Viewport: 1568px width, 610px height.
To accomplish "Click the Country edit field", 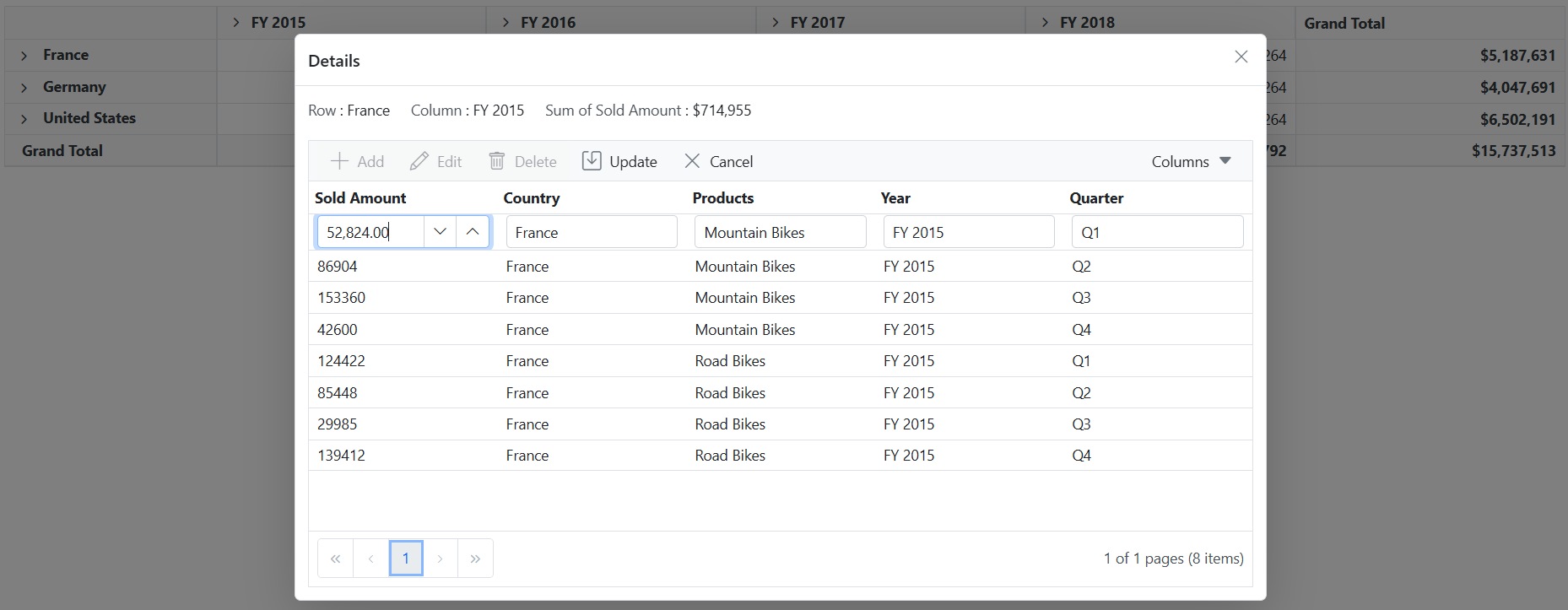I will [592, 232].
